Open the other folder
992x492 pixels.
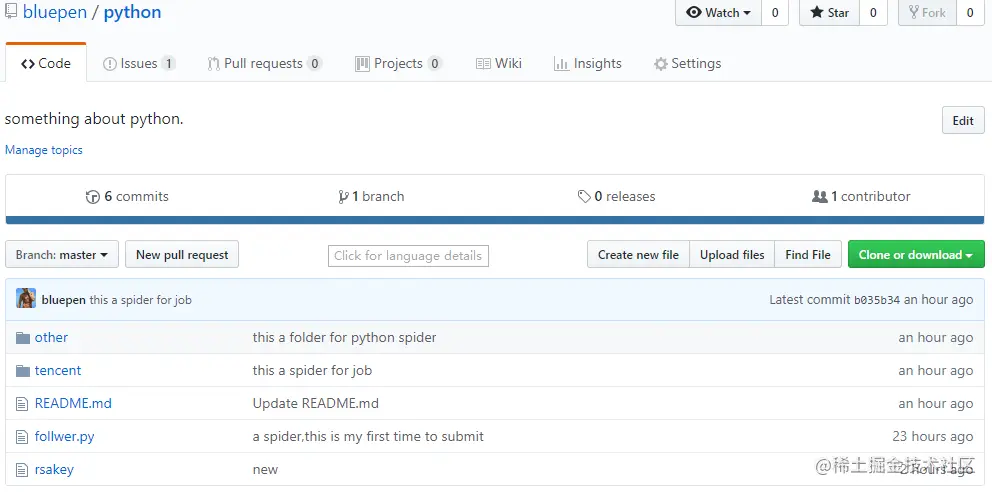(51, 338)
